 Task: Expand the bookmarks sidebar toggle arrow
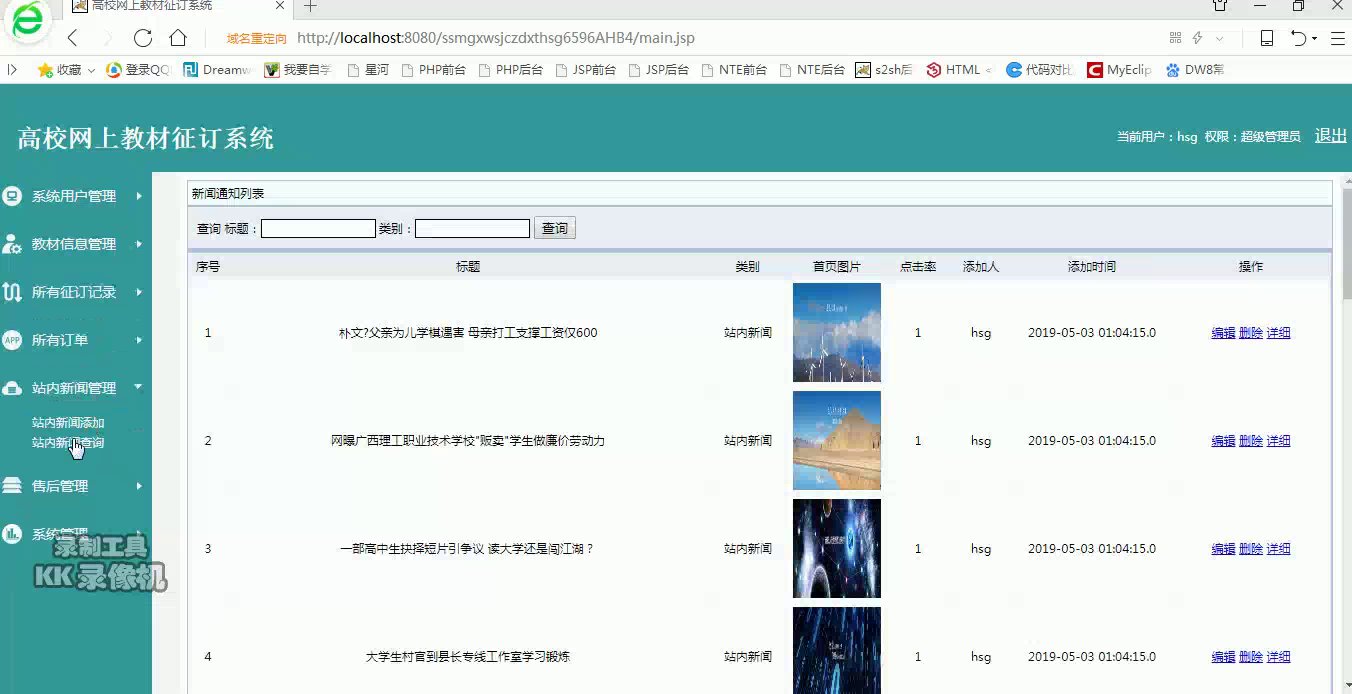click(12, 70)
